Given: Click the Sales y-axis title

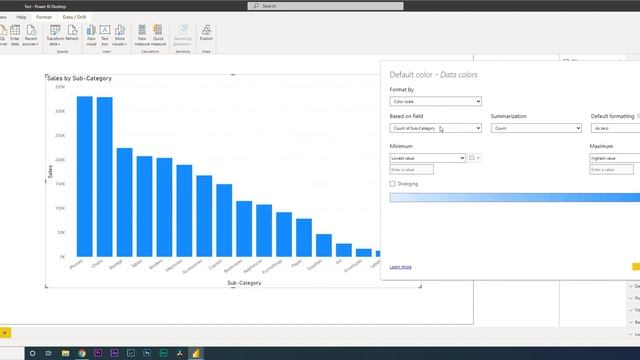Looking at the screenshot, I should [x=50, y=171].
